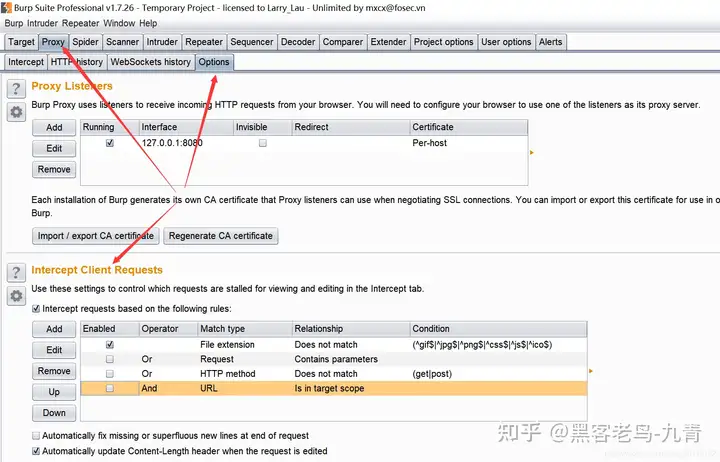The image size is (720, 462).
Task: Click the Relationship column header
Action: pos(351,329)
